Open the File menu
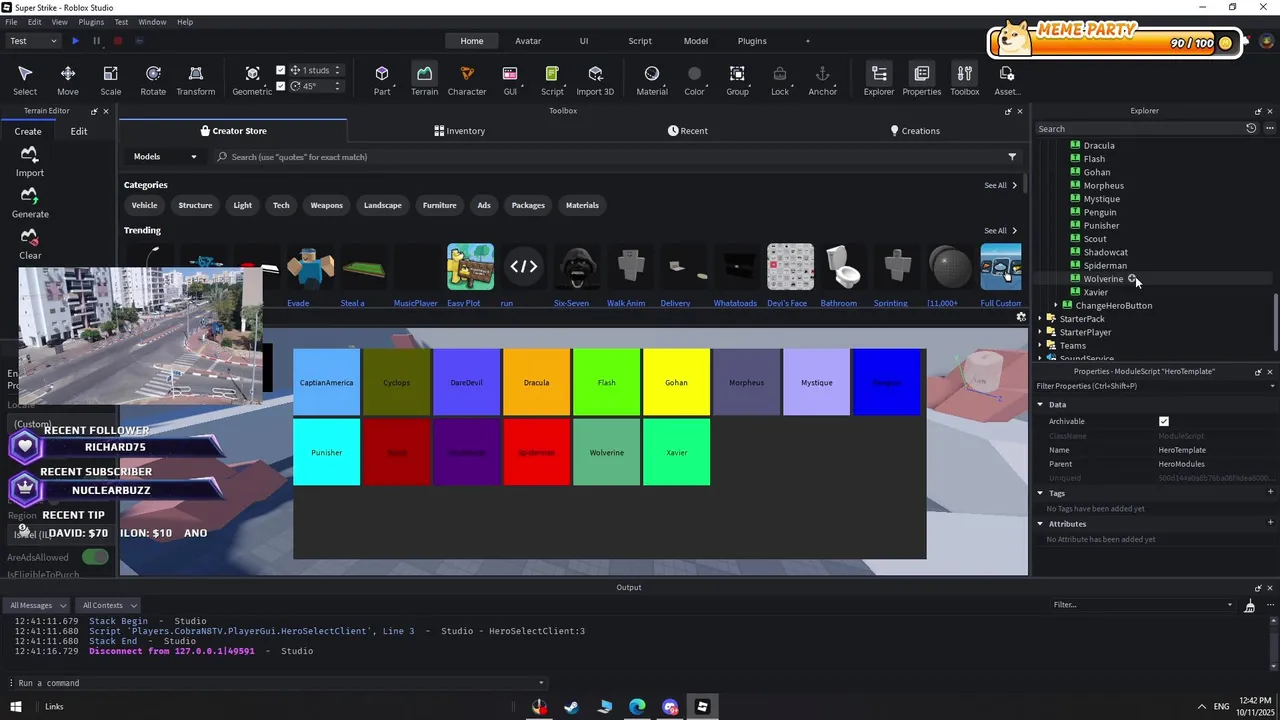The width and height of the screenshot is (1280, 720). (x=12, y=22)
